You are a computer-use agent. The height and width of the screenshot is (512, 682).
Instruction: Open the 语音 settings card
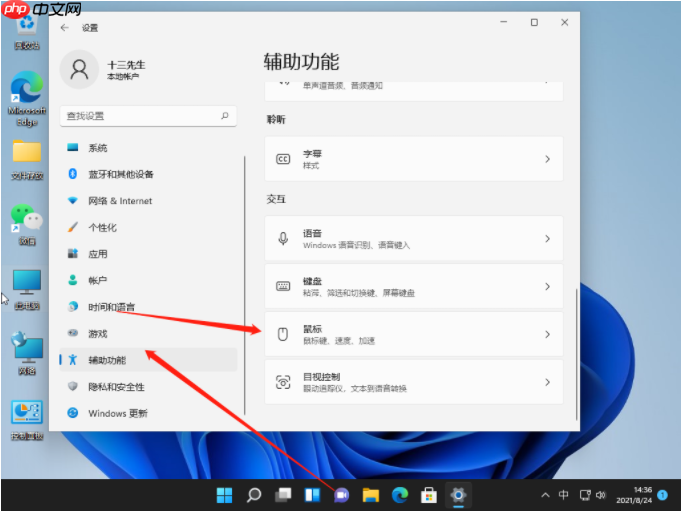click(414, 239)
